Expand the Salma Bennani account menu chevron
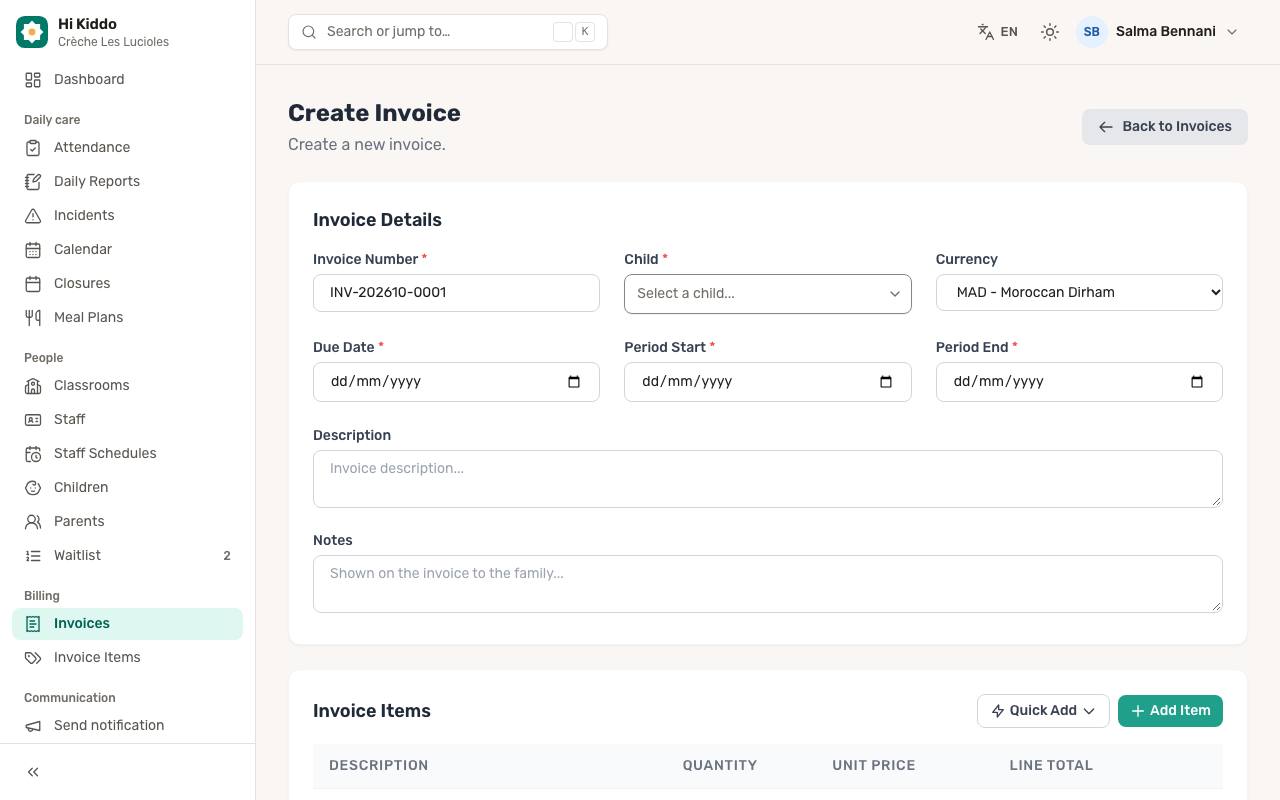Screen dimensions: 1280x800 [1232, 32]
